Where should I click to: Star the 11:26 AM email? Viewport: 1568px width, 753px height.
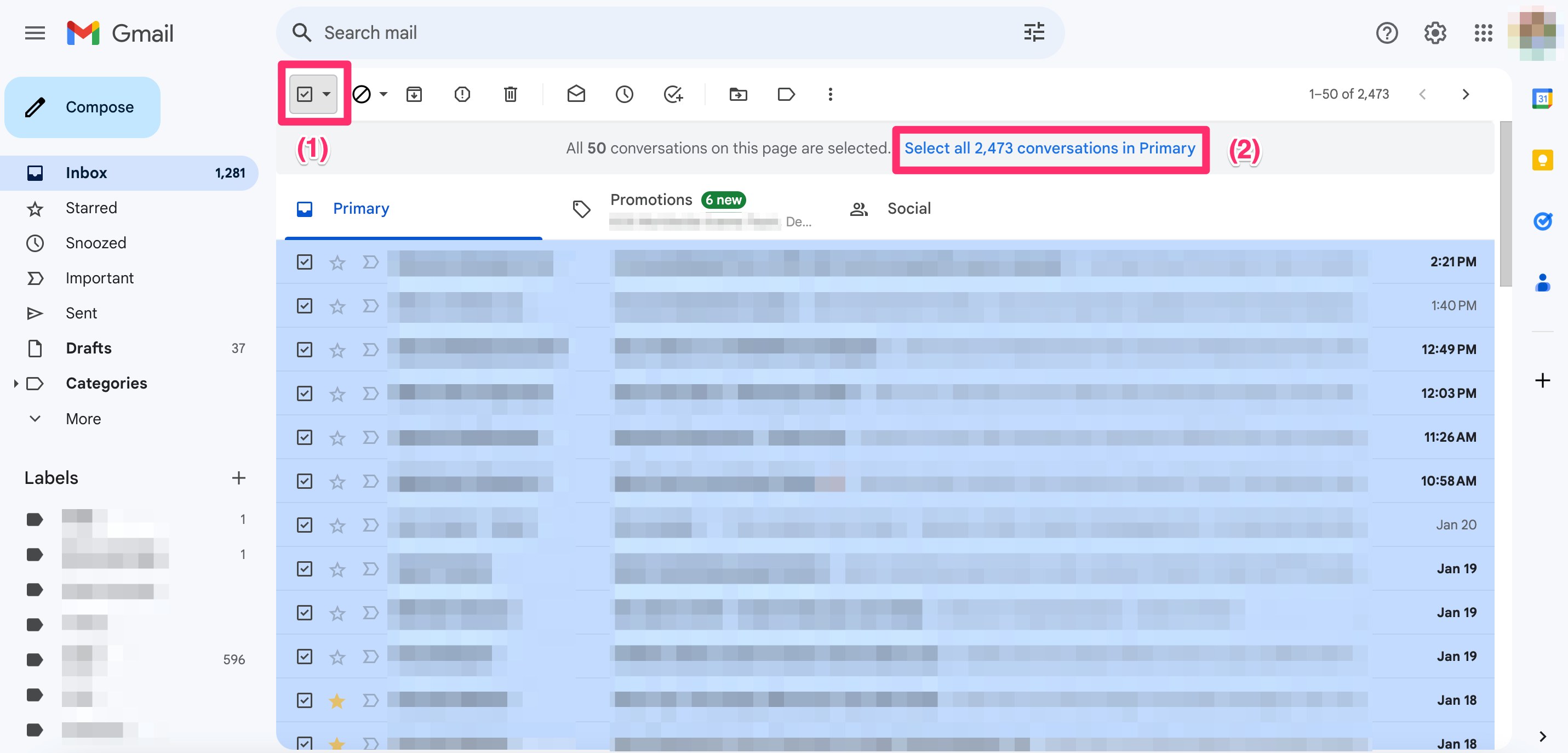(x=337, y=438)
